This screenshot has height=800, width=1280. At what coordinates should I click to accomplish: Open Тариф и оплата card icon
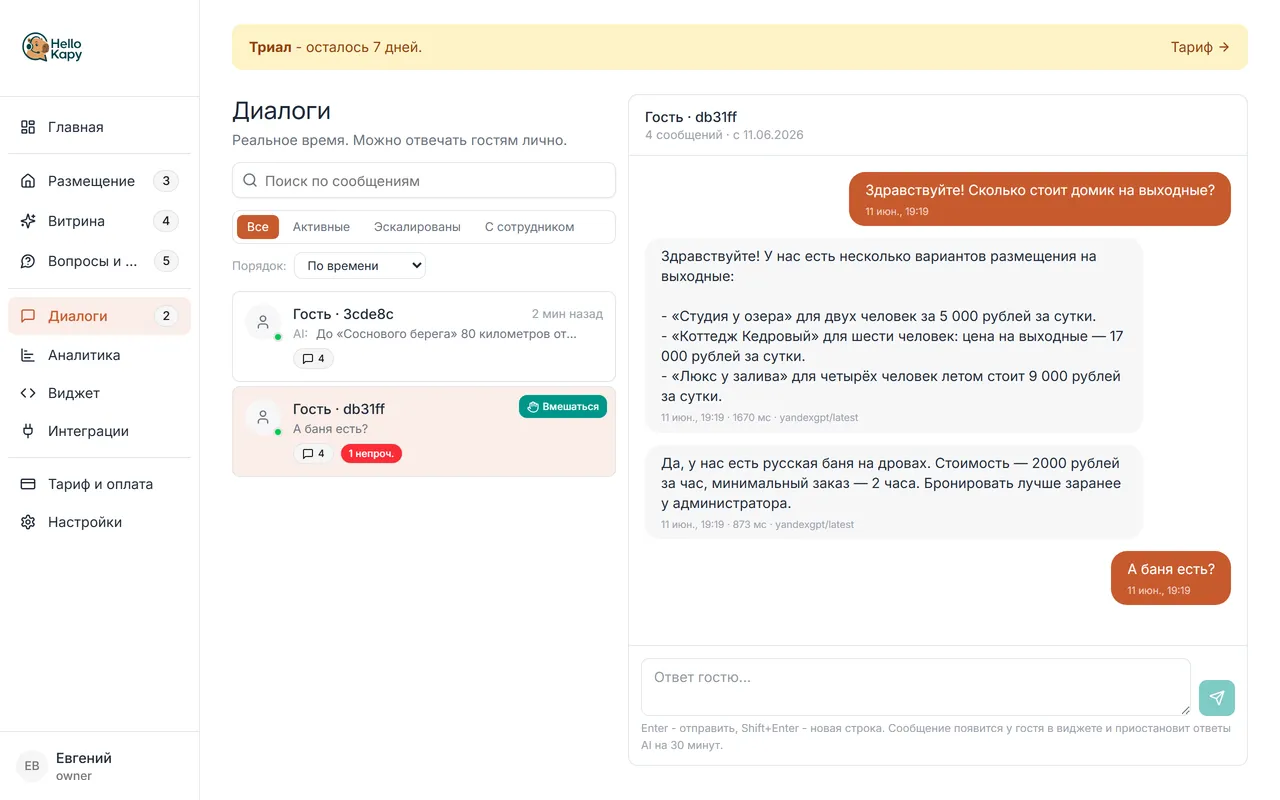pyautogui.click(x=28, y=484)
